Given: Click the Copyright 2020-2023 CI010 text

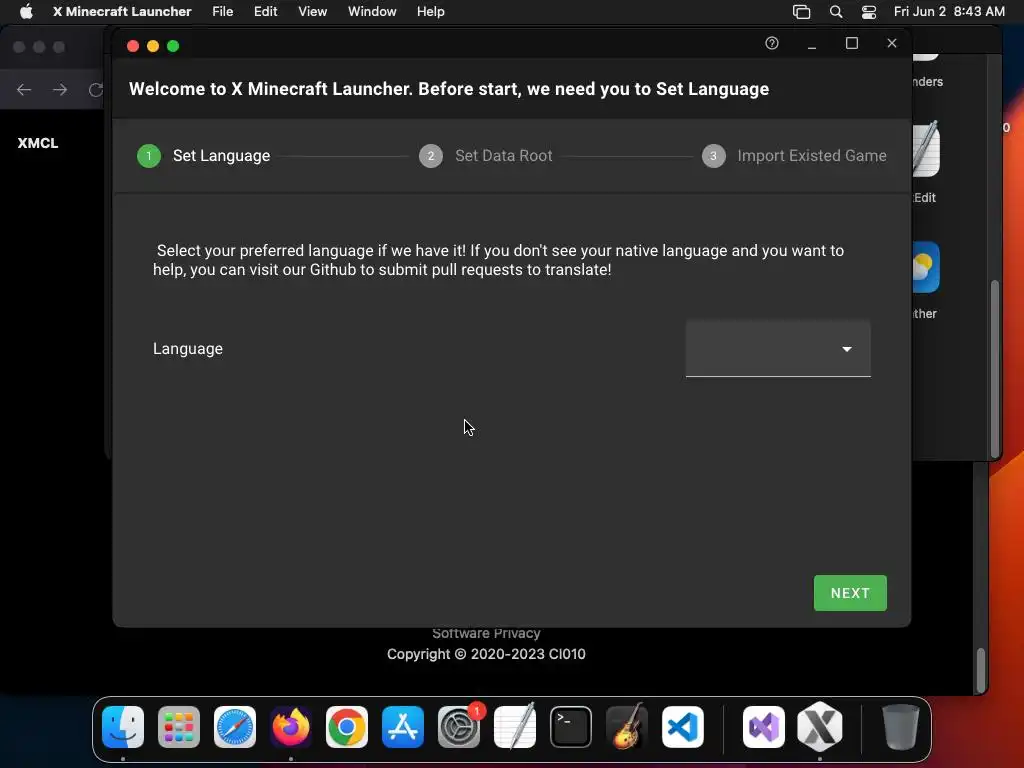Looking at the screenshot, I should (x=487, y=654).
